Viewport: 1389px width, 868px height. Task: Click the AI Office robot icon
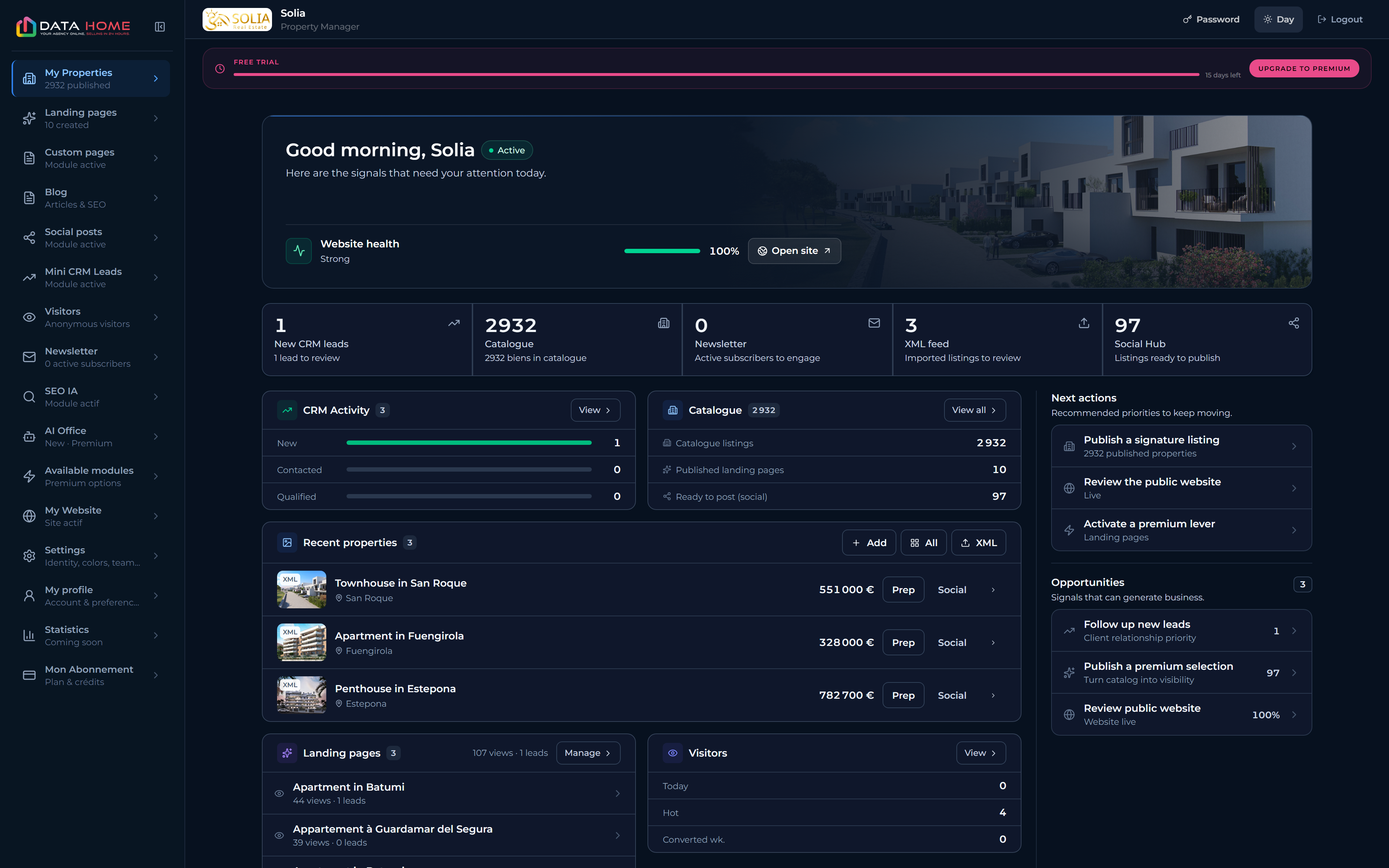(29, 436)
